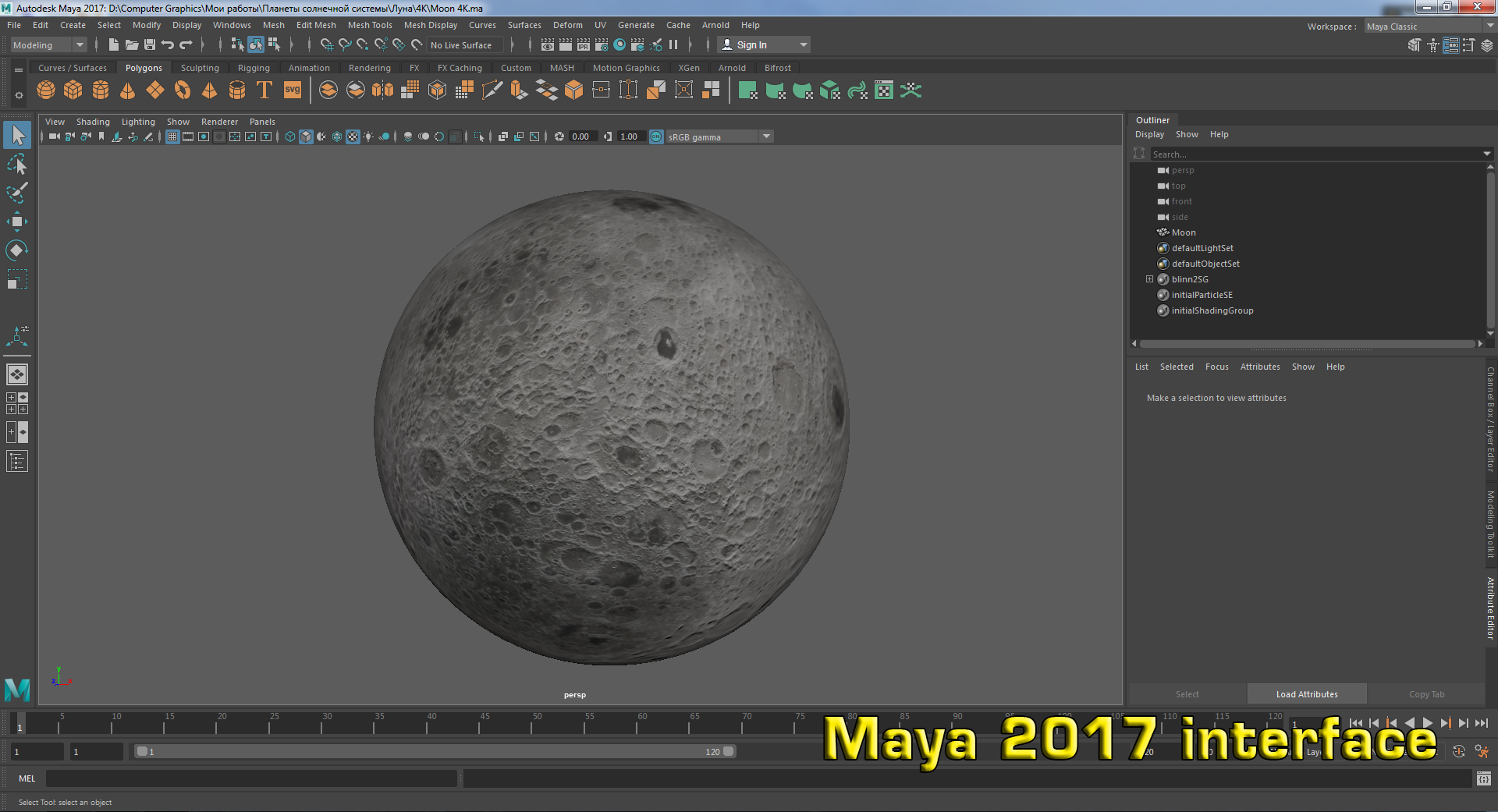Select Moon in the Outliner
This screenshot has height=812, width=1498.
click(x=1185, y=232)
